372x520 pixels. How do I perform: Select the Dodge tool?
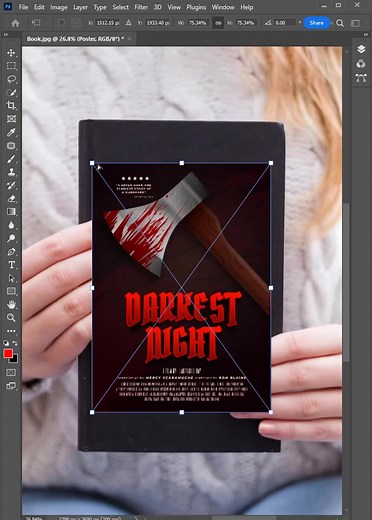(11, 238)
